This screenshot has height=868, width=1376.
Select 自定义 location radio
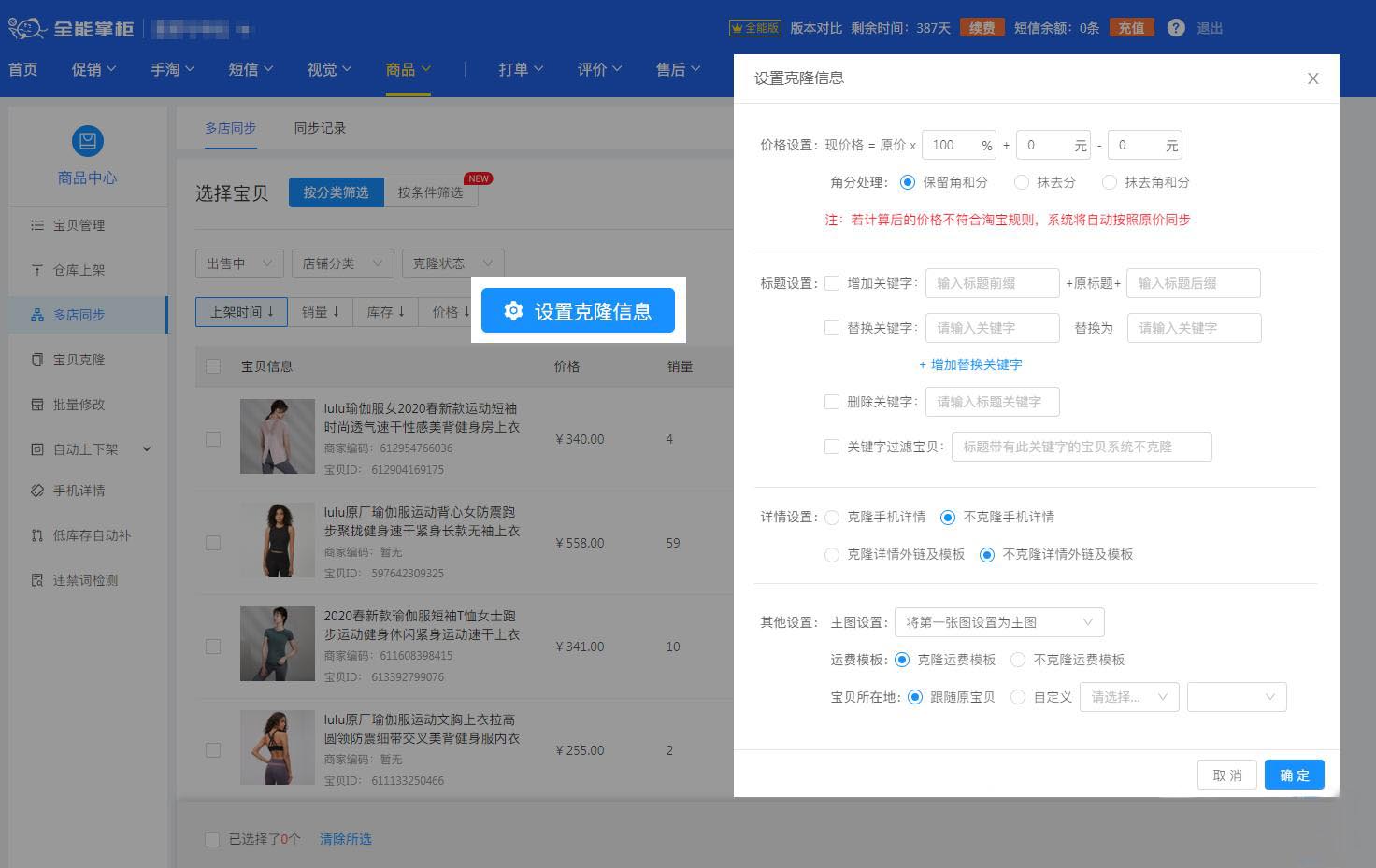point(1018,697)
